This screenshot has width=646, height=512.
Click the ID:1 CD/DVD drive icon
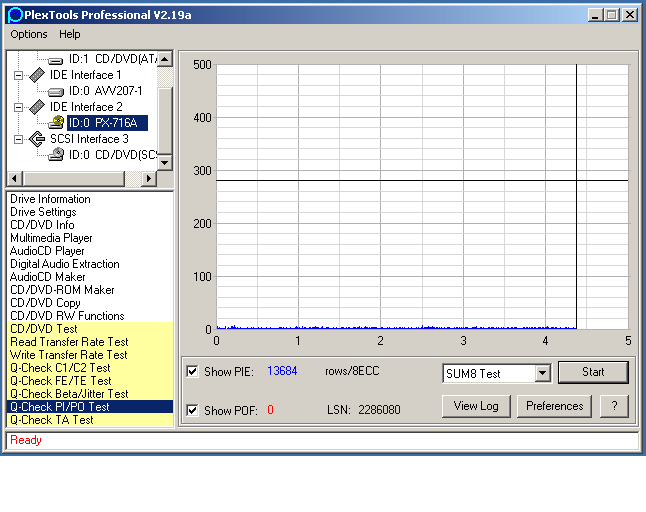[x=56, y=59]
